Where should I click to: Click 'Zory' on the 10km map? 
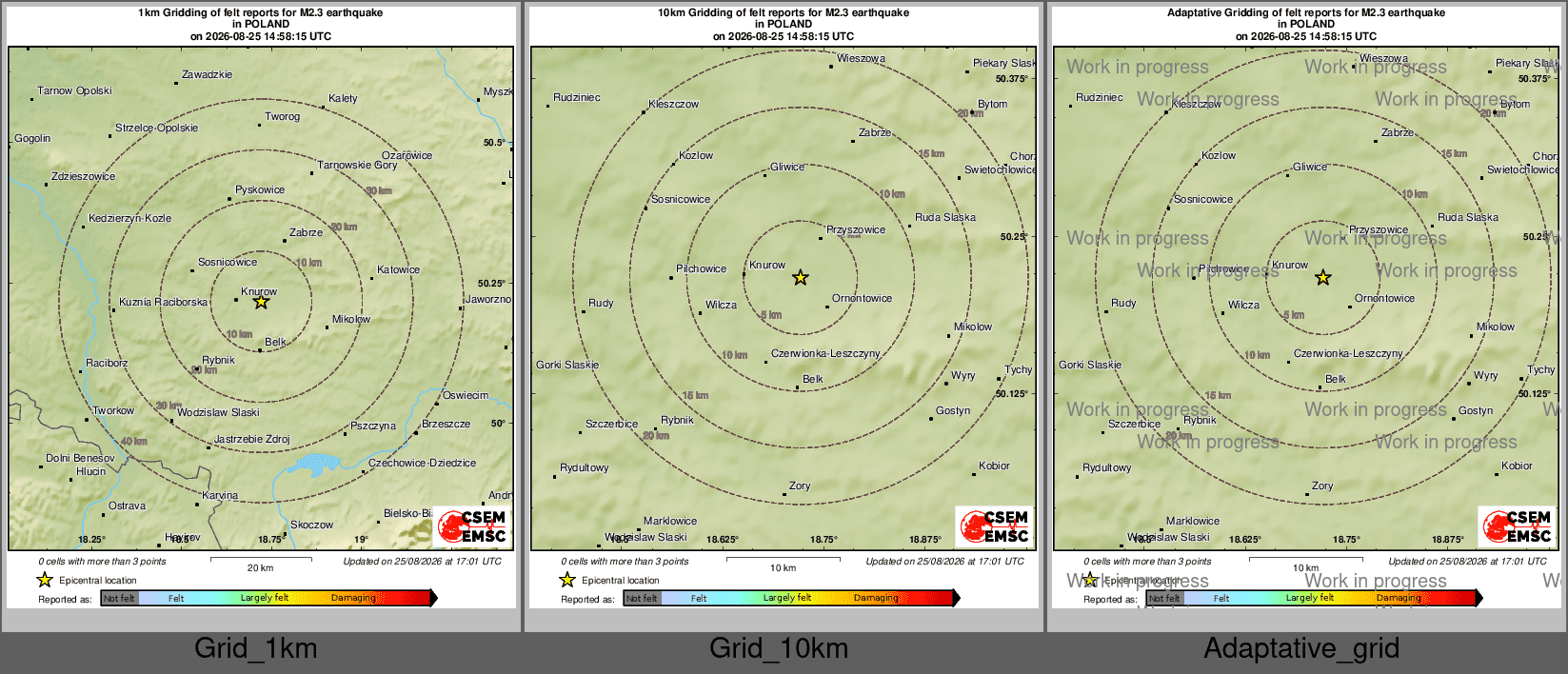click(x=800, y=486)
